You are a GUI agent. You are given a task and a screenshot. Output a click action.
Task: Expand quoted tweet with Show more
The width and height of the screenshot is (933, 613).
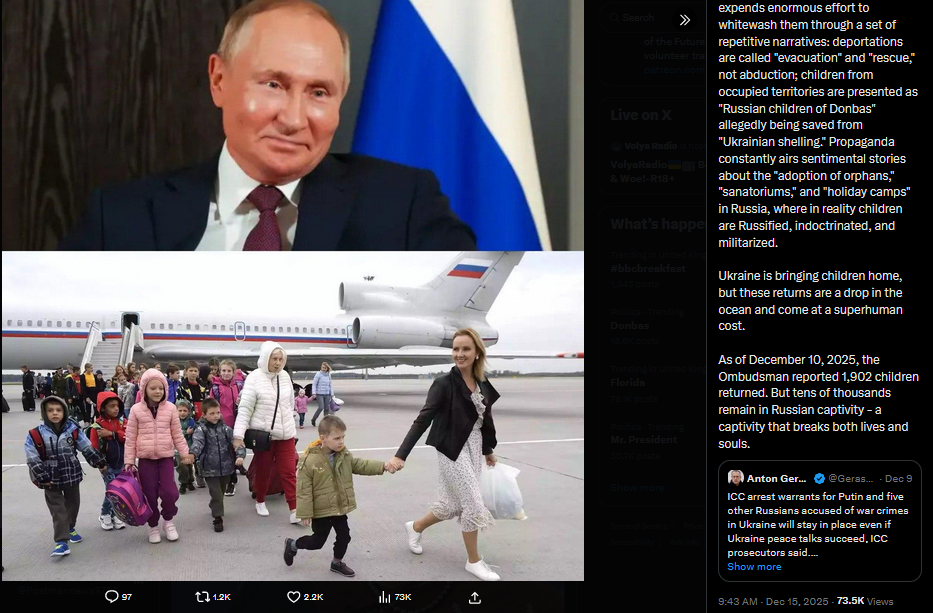[x=754, y=567]
